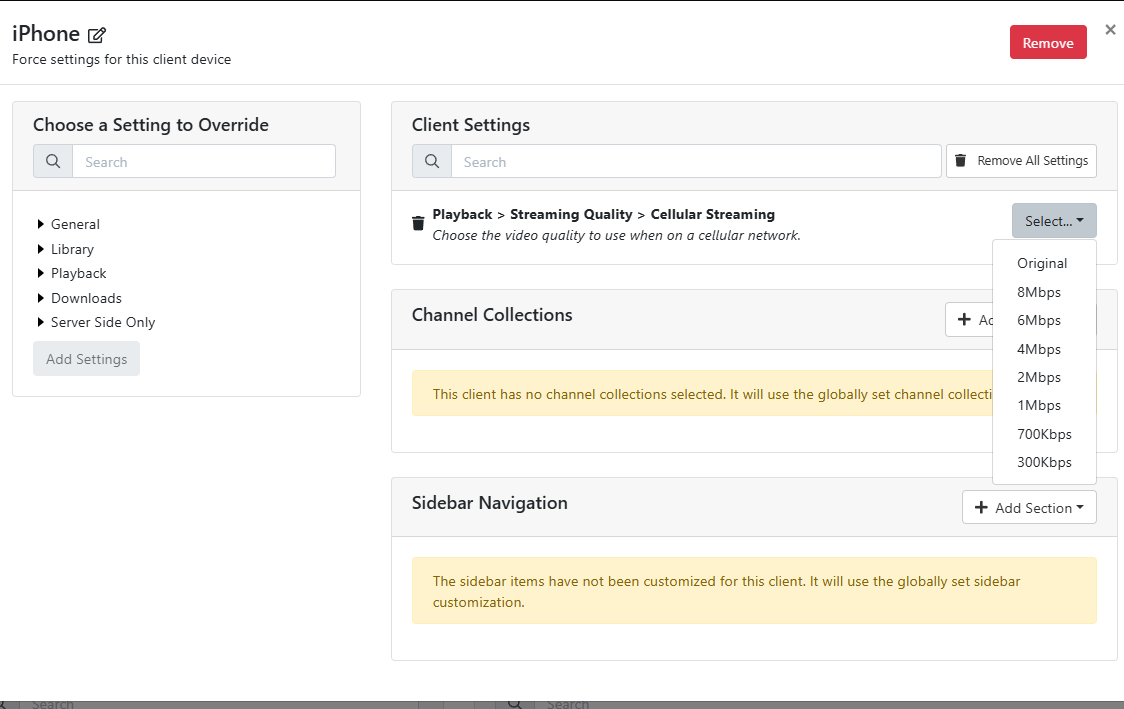Select 8Mbps streaming quality
This screenshot has width=1124, height=709.
tap(1039, 292)
